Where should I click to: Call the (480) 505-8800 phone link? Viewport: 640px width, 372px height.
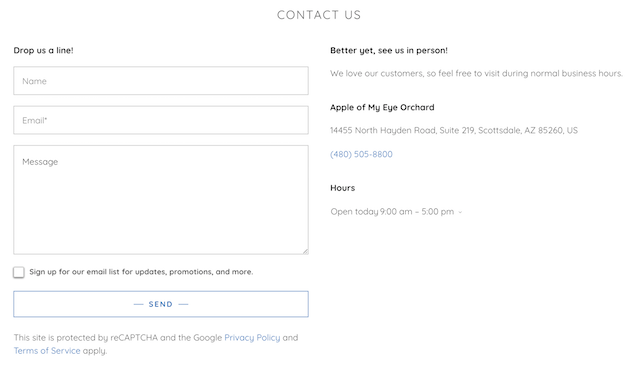tap(361, 154)
